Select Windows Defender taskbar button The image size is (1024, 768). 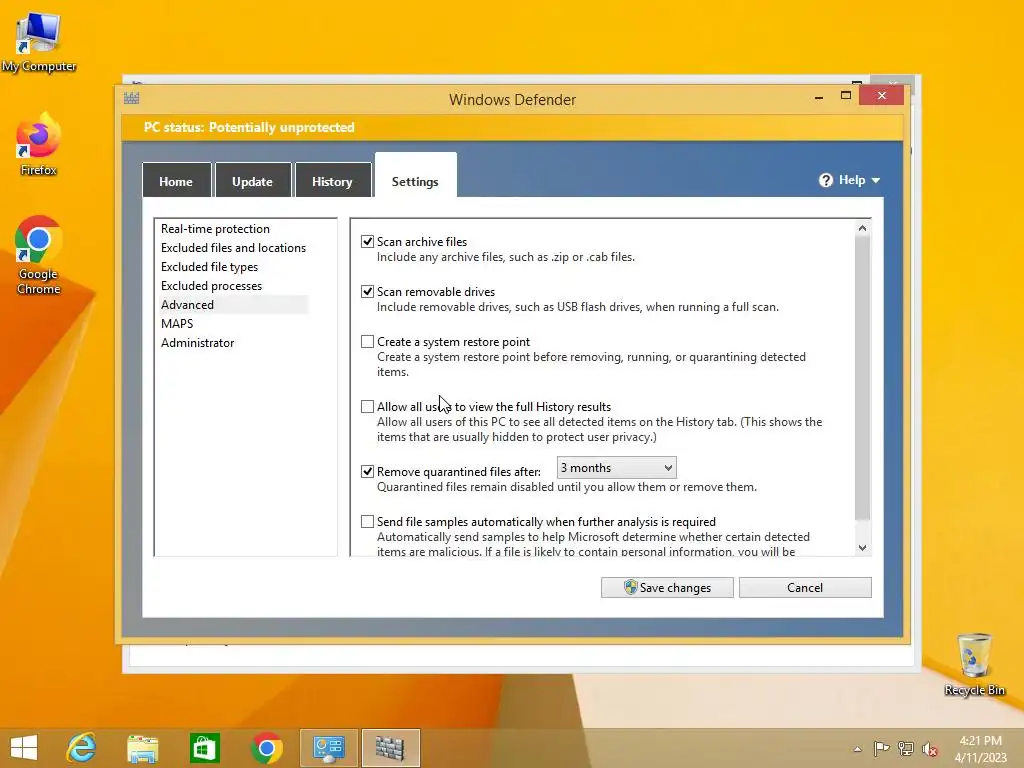coord(391,748)
